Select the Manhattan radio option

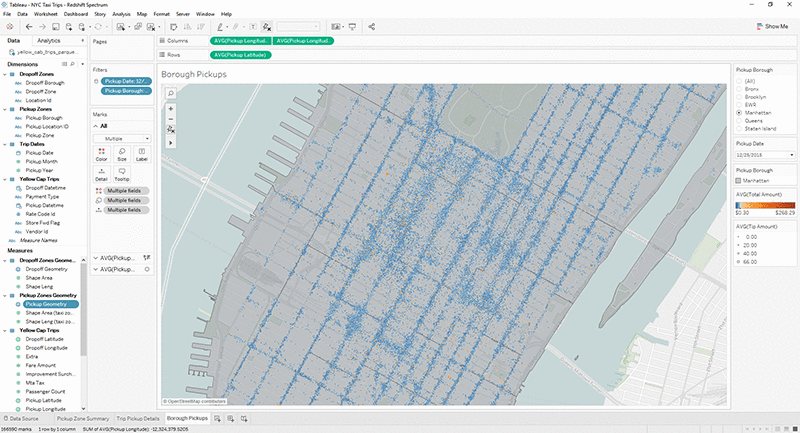[x=739, y=113]
